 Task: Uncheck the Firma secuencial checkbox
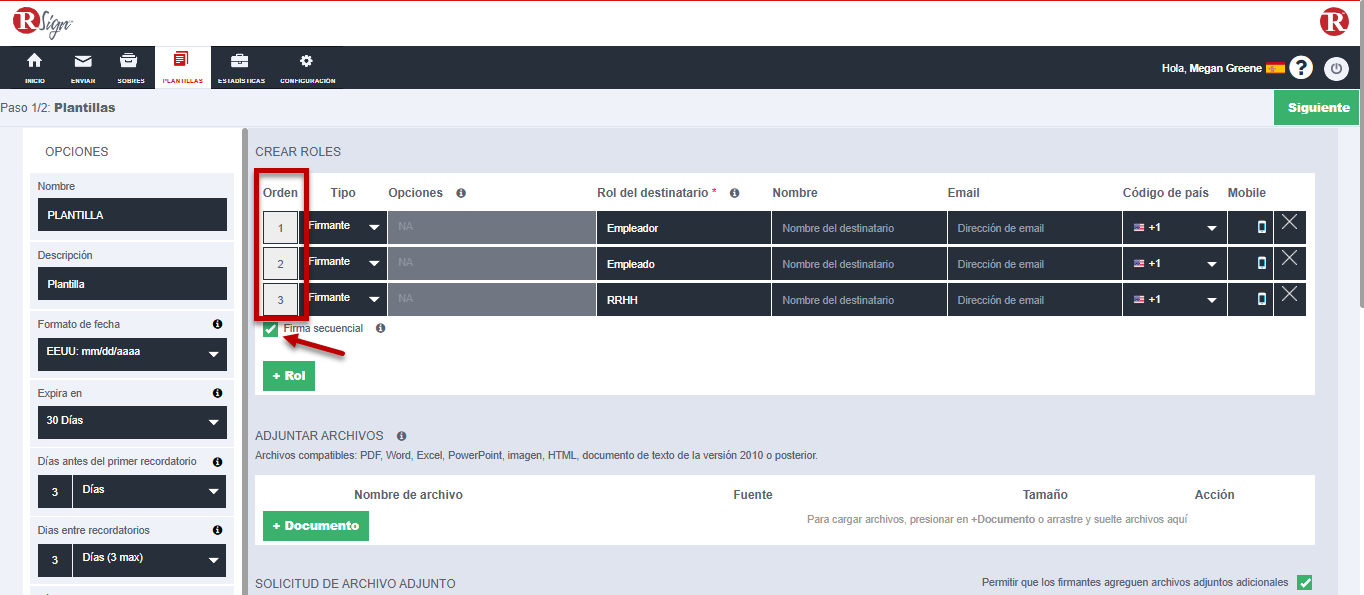tap(271, 329)
